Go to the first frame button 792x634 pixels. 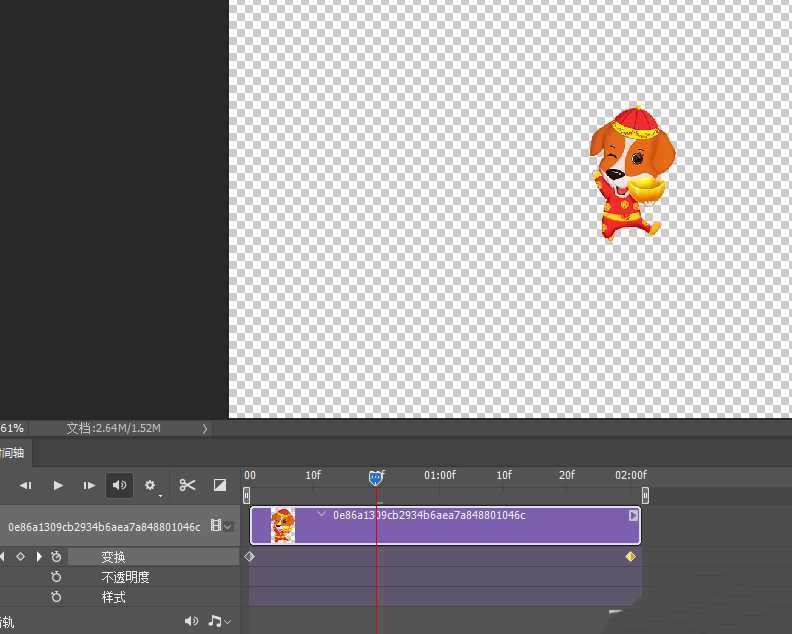coord(26,486)
